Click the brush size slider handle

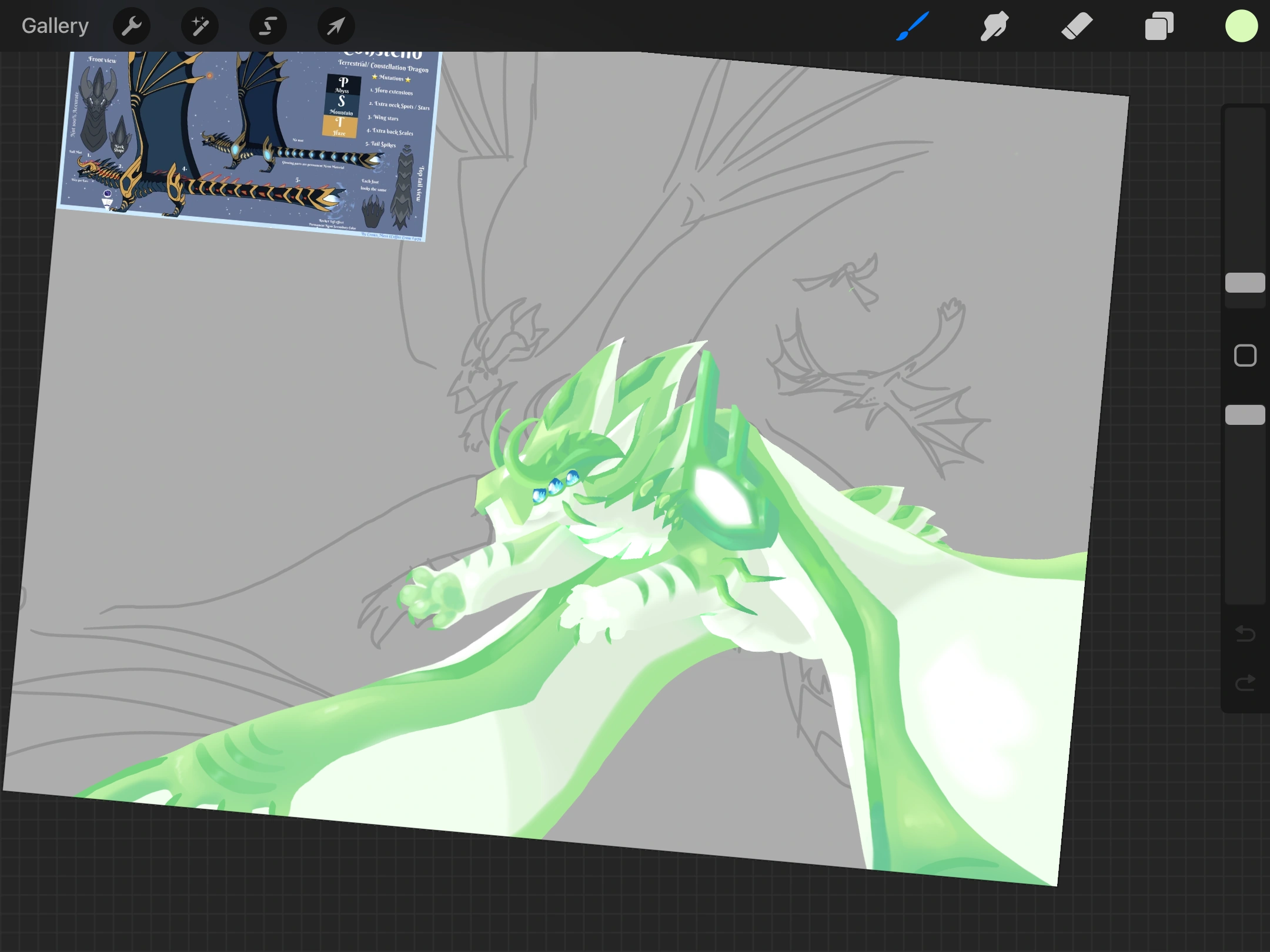click(1245, 283)
